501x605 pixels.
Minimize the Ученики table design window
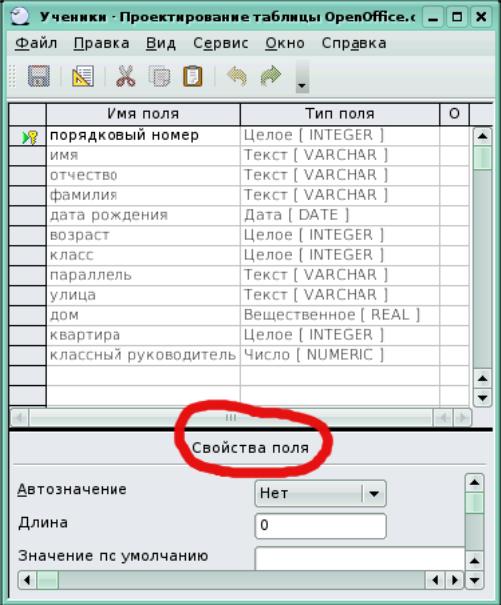[433, 17]
